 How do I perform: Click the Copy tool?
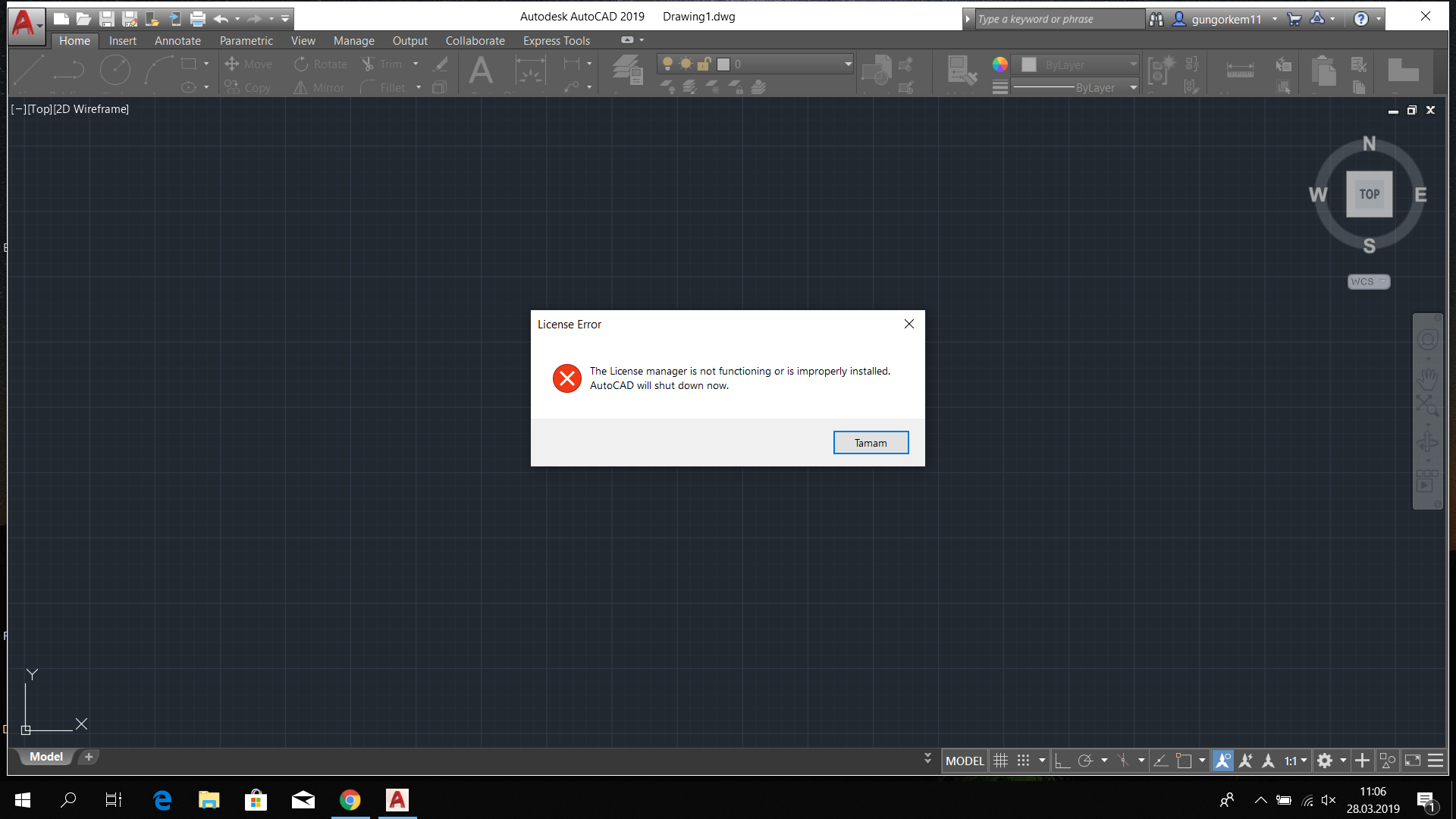point(248,88)
